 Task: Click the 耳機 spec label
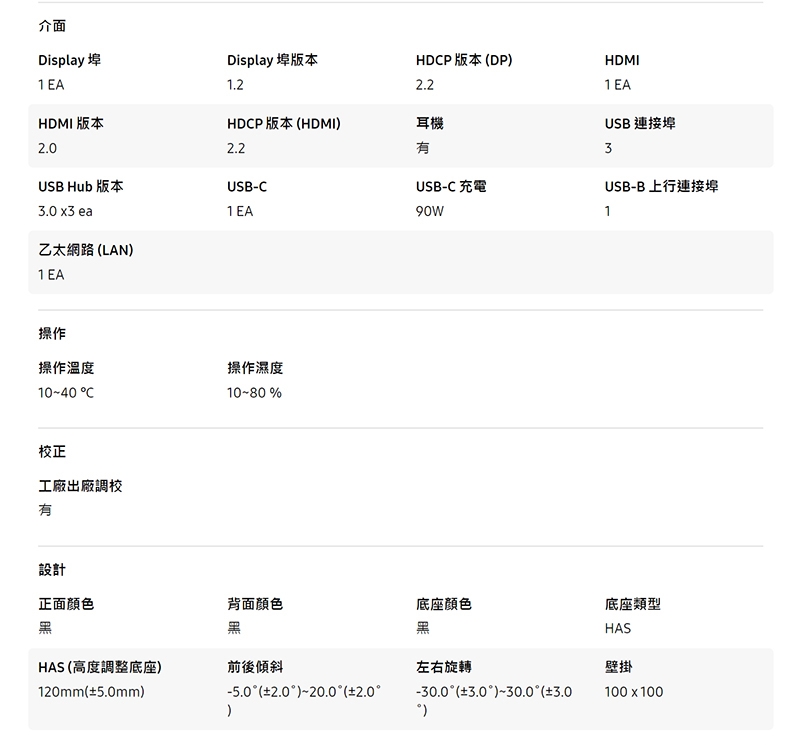pyautogui.click(x=430, y=124)
